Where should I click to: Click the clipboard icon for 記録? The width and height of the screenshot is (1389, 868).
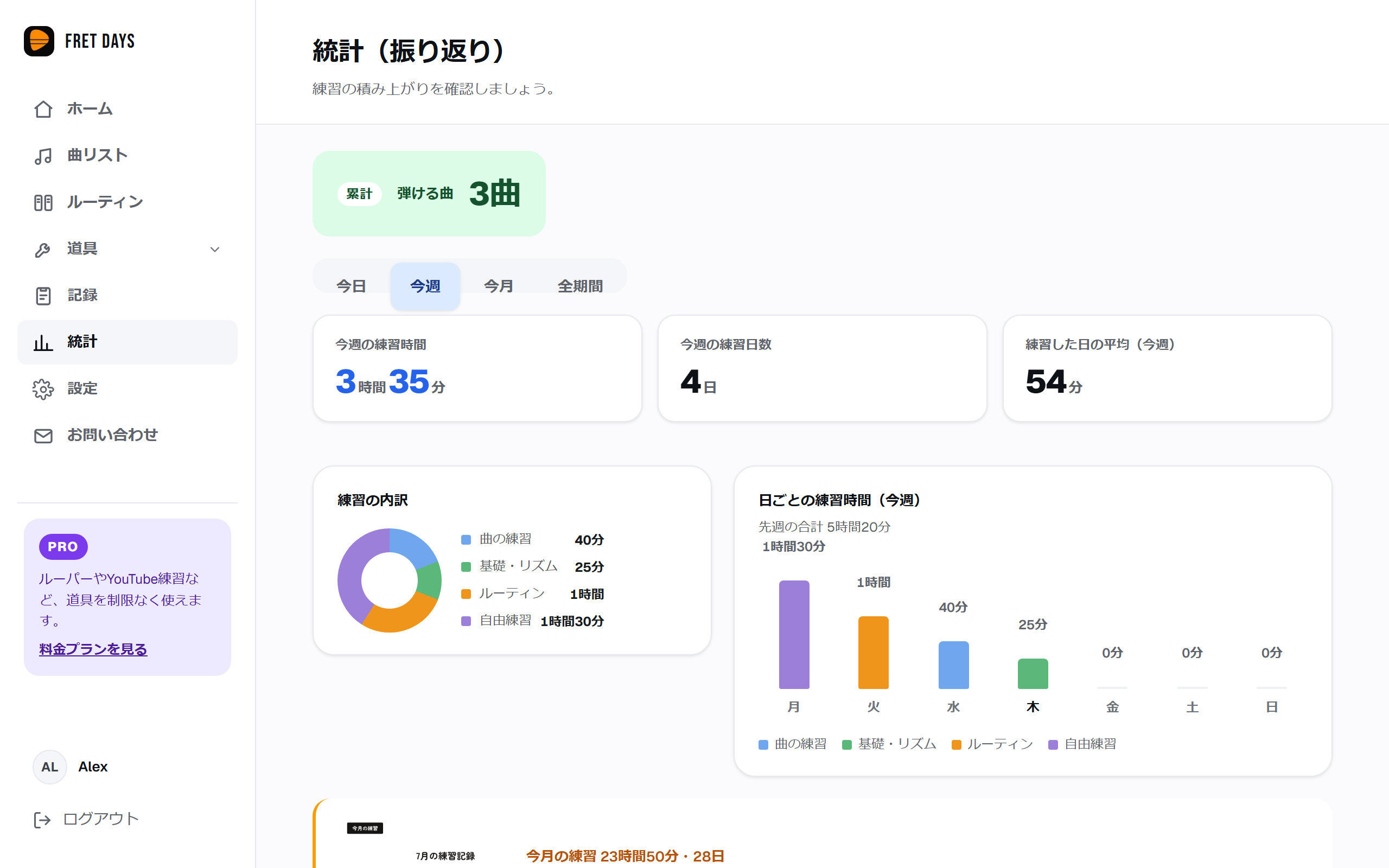pyautogui.click(x=43, y=296)
